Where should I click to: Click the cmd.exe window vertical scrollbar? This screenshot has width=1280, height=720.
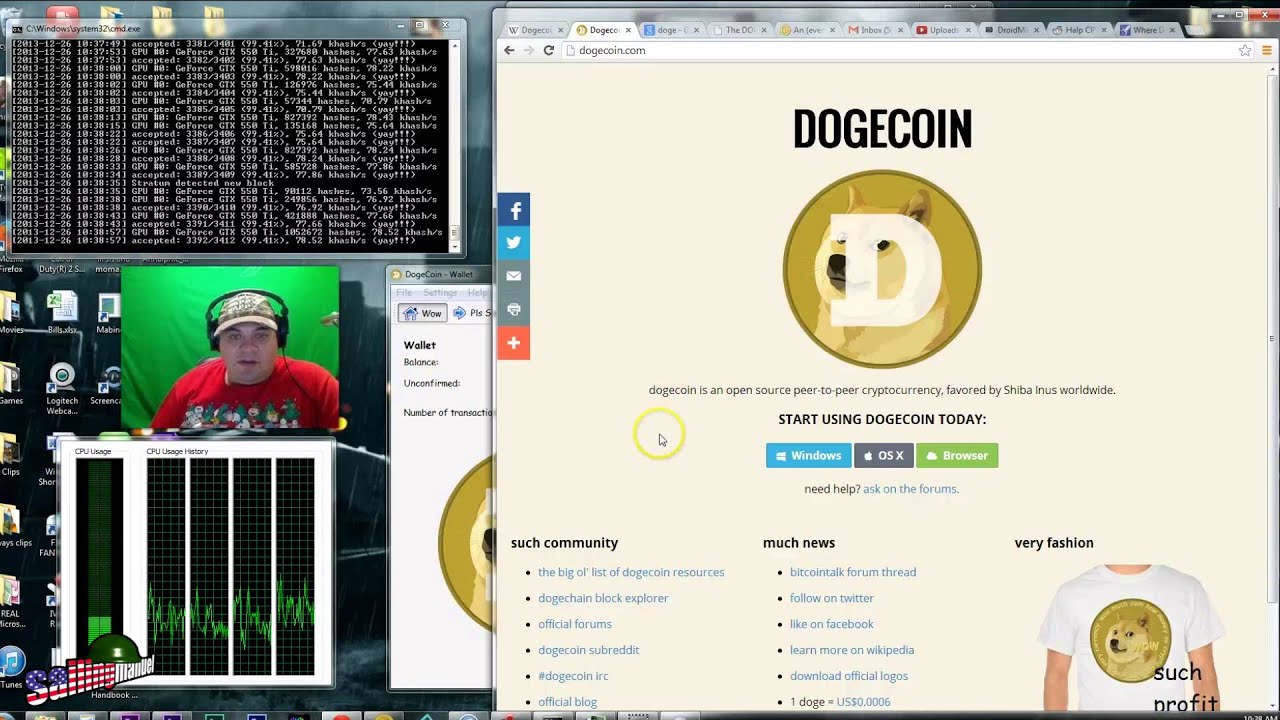[455, 146]
